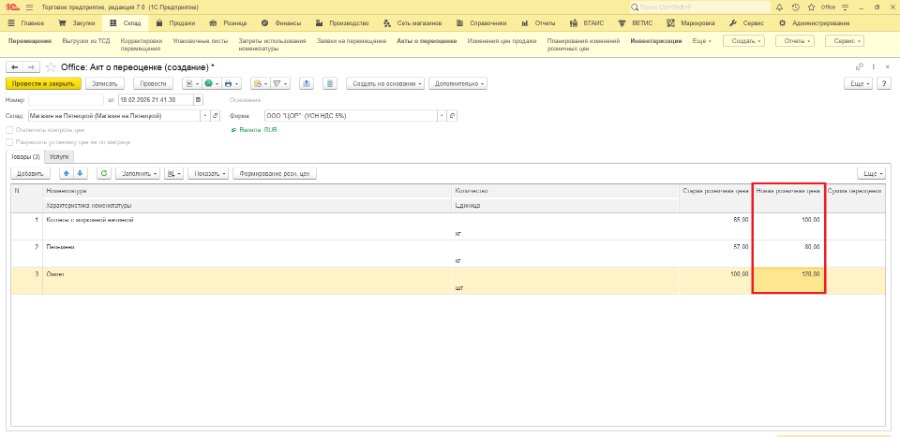This screenshot has width=900, height=437.
Task: Open the Закупки section with cart icon
Action: tap(77, 23)
